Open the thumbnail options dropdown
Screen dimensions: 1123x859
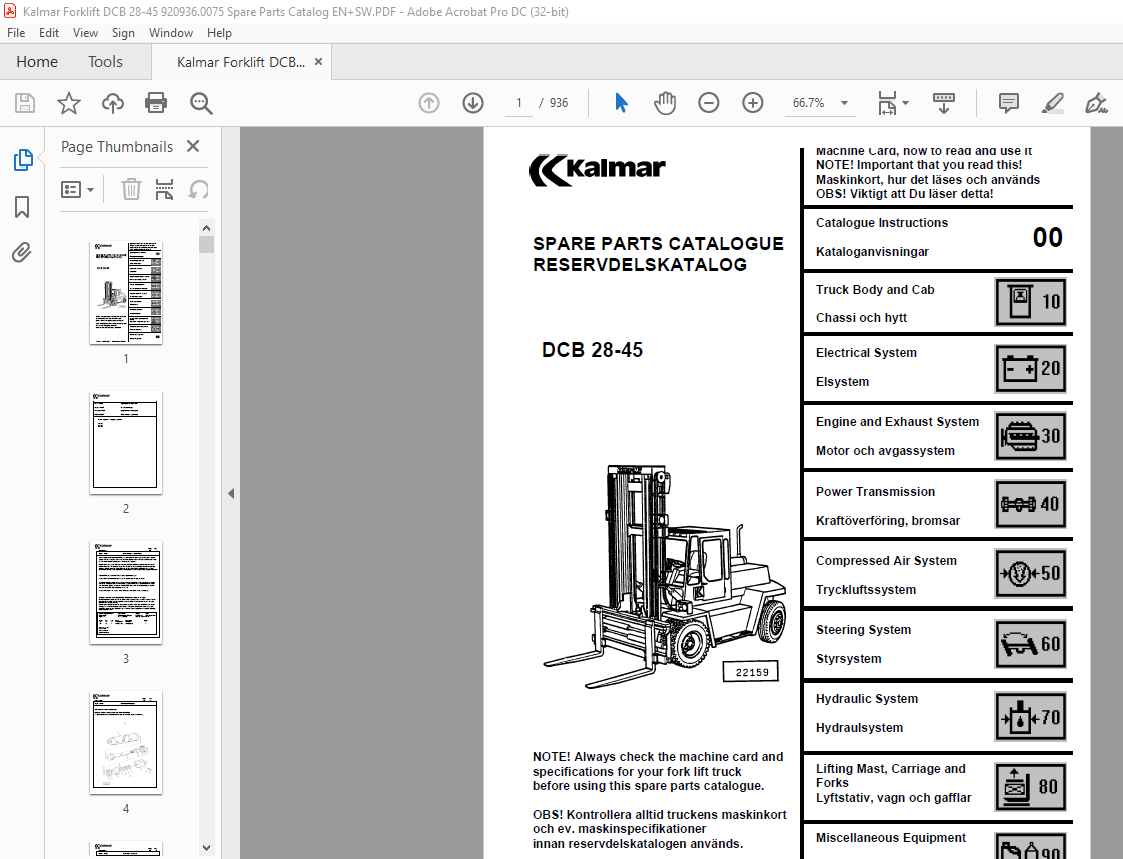78,188
